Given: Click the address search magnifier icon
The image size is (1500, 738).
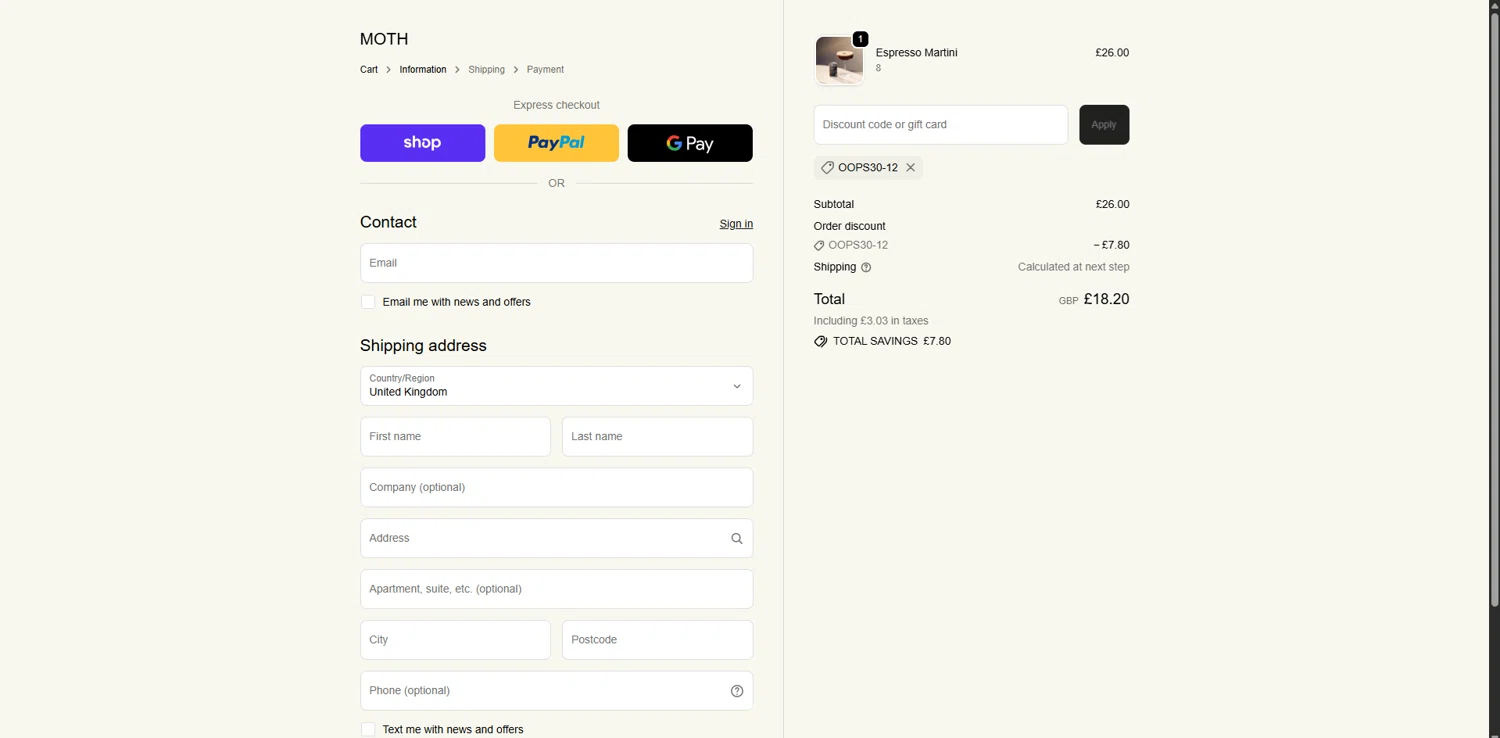Looking at the screenshot, I should click(737, 539).
